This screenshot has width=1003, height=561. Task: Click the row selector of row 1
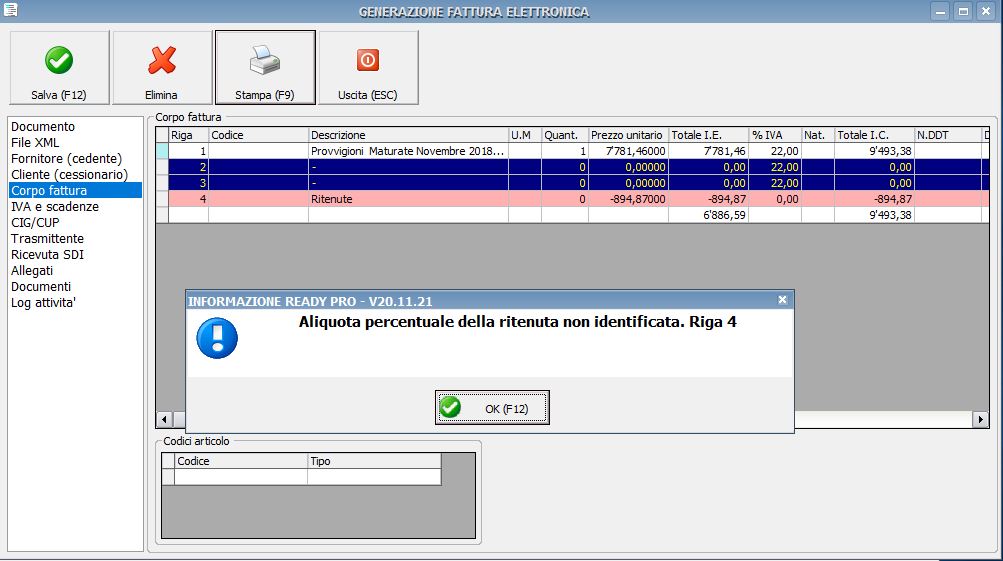(x=162, y=151)
